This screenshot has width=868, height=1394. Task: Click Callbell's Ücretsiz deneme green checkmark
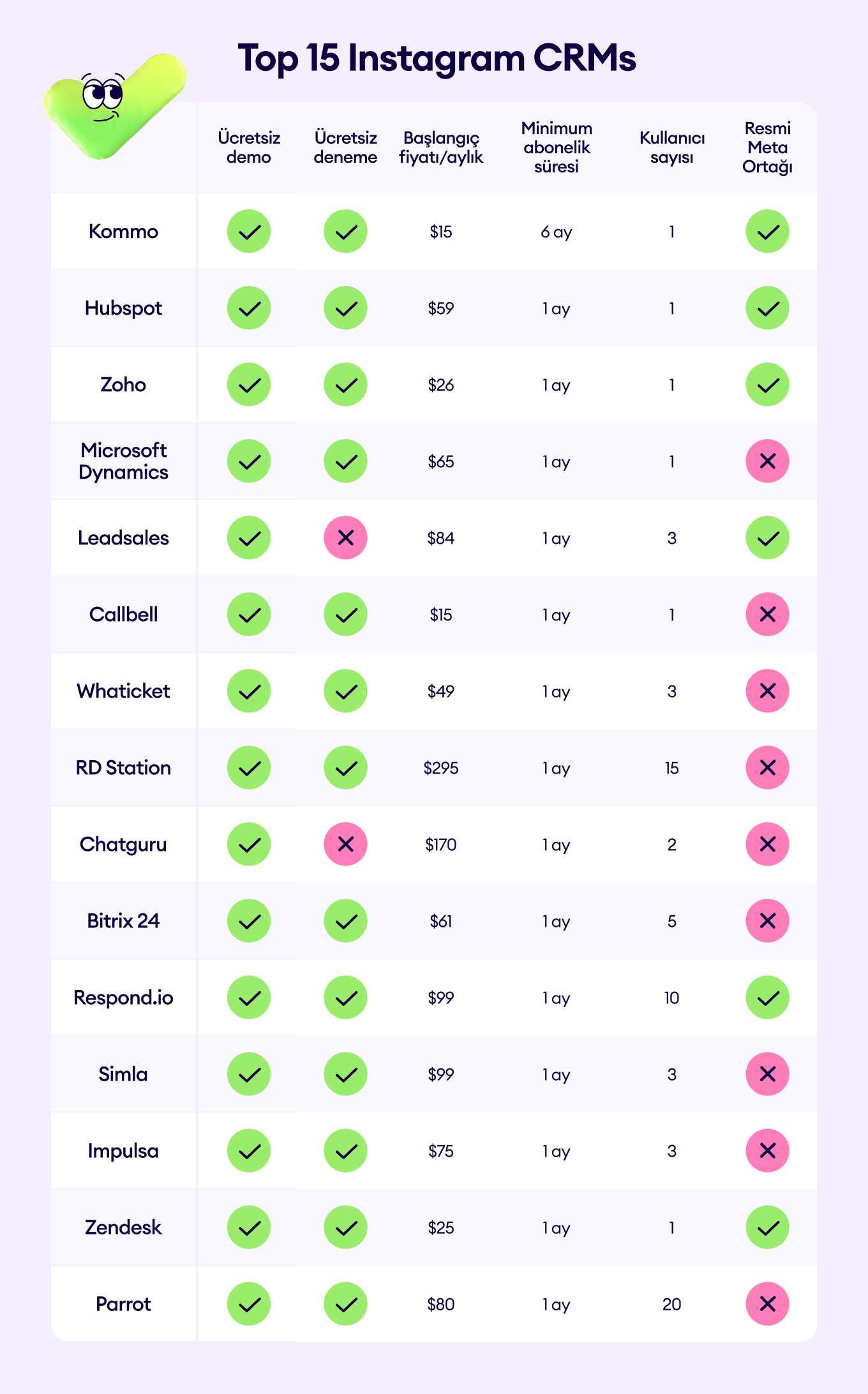tap(345, 614)
